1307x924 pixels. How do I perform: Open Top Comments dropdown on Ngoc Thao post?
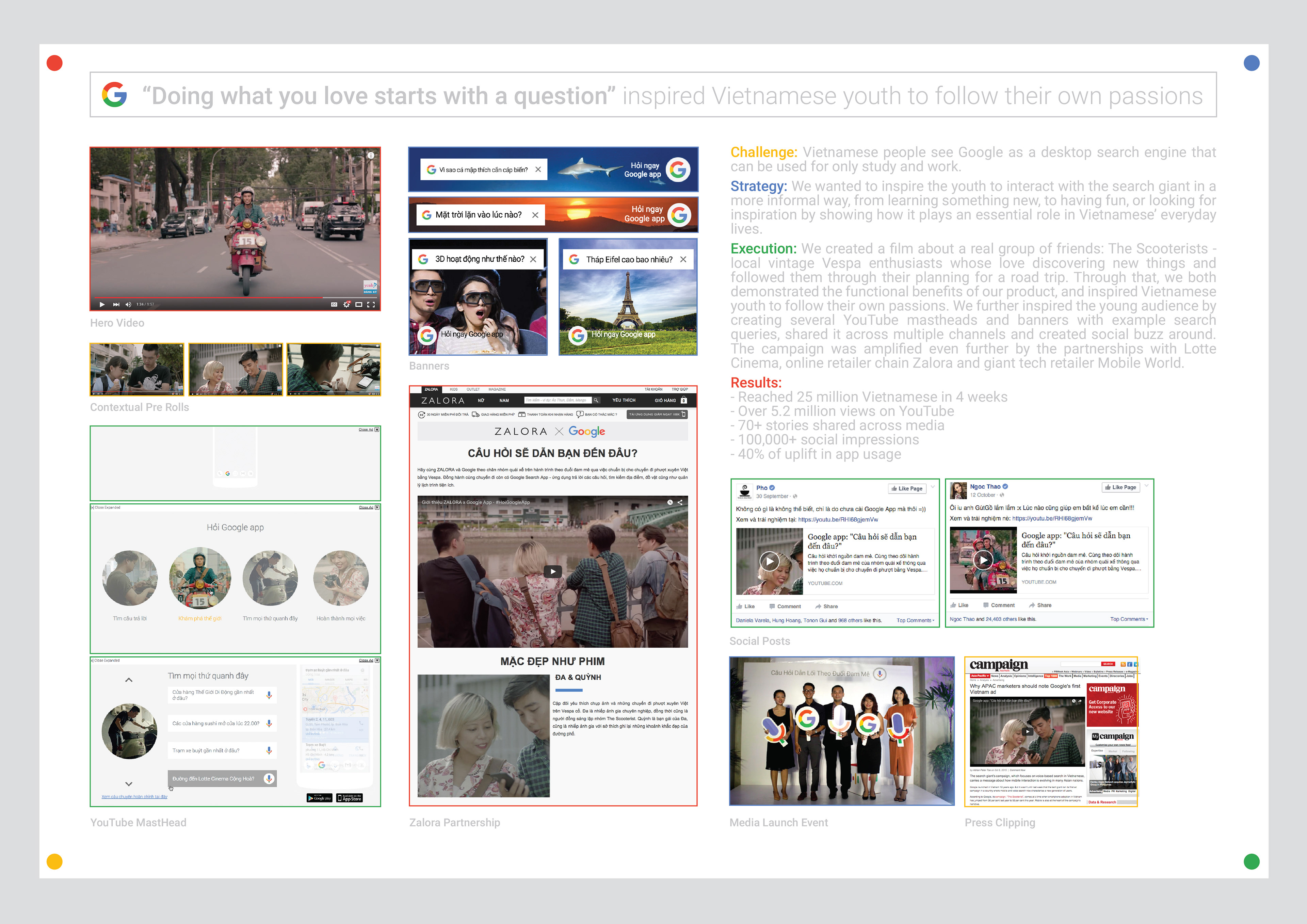pos(1129,619)
